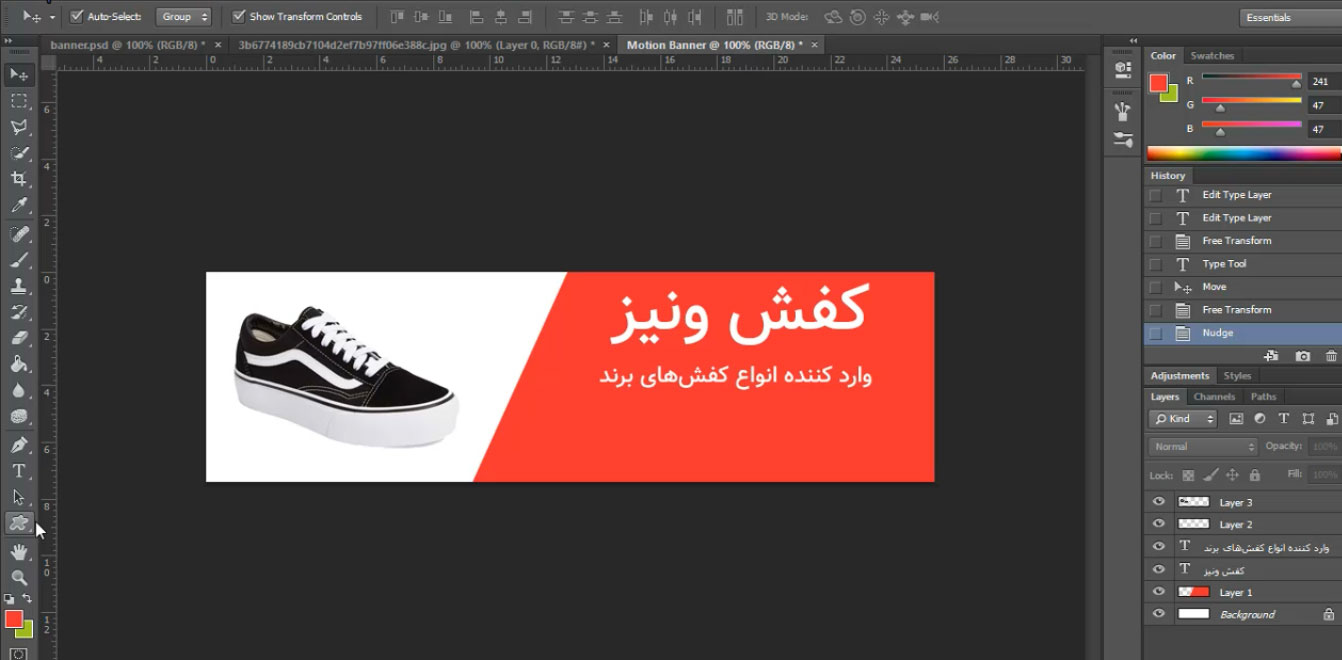Viewport: 1342px width, 660px height.
Task: Switch to the Swatches panel tab
Action: pyautogui.click(x=1212, y=56)
